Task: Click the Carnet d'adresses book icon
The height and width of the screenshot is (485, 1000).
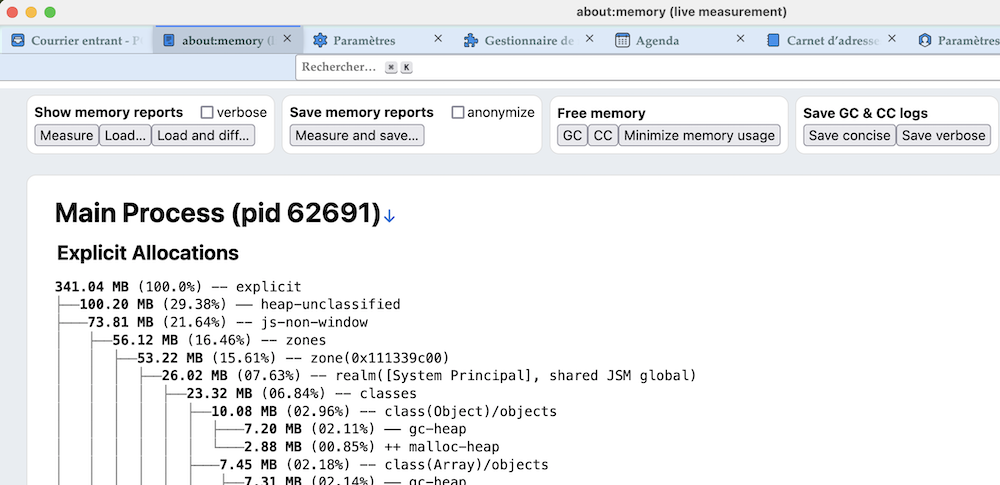Action: pyautogui.click(x=773, y=41)
